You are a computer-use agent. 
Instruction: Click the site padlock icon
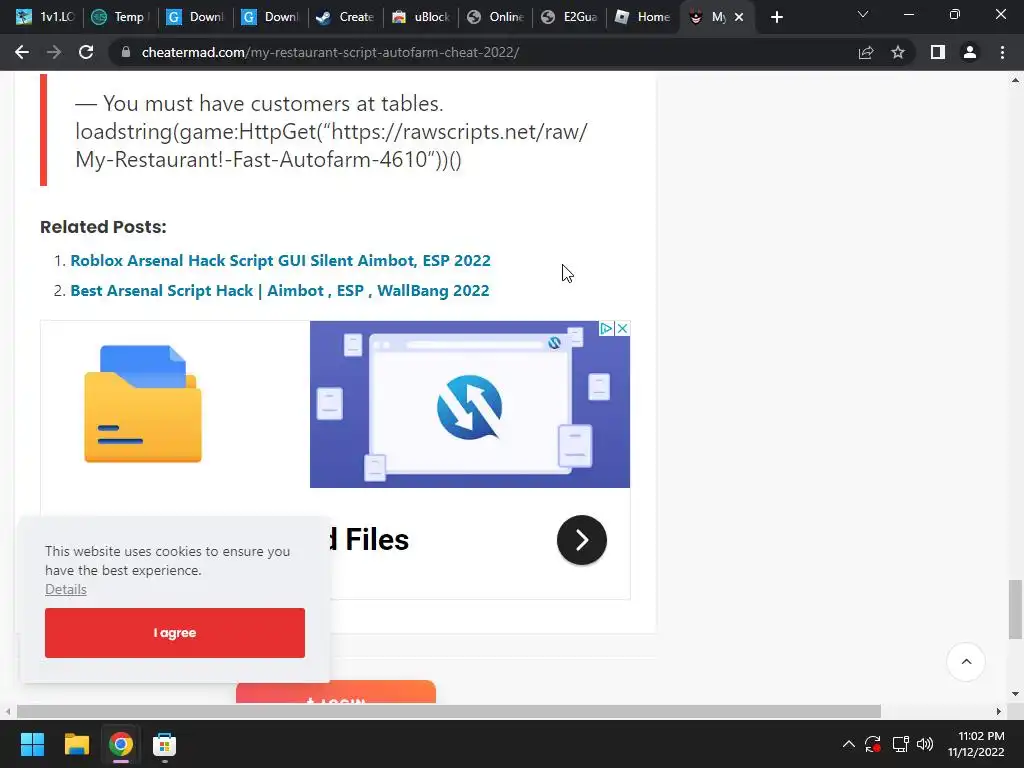(126, 52)
